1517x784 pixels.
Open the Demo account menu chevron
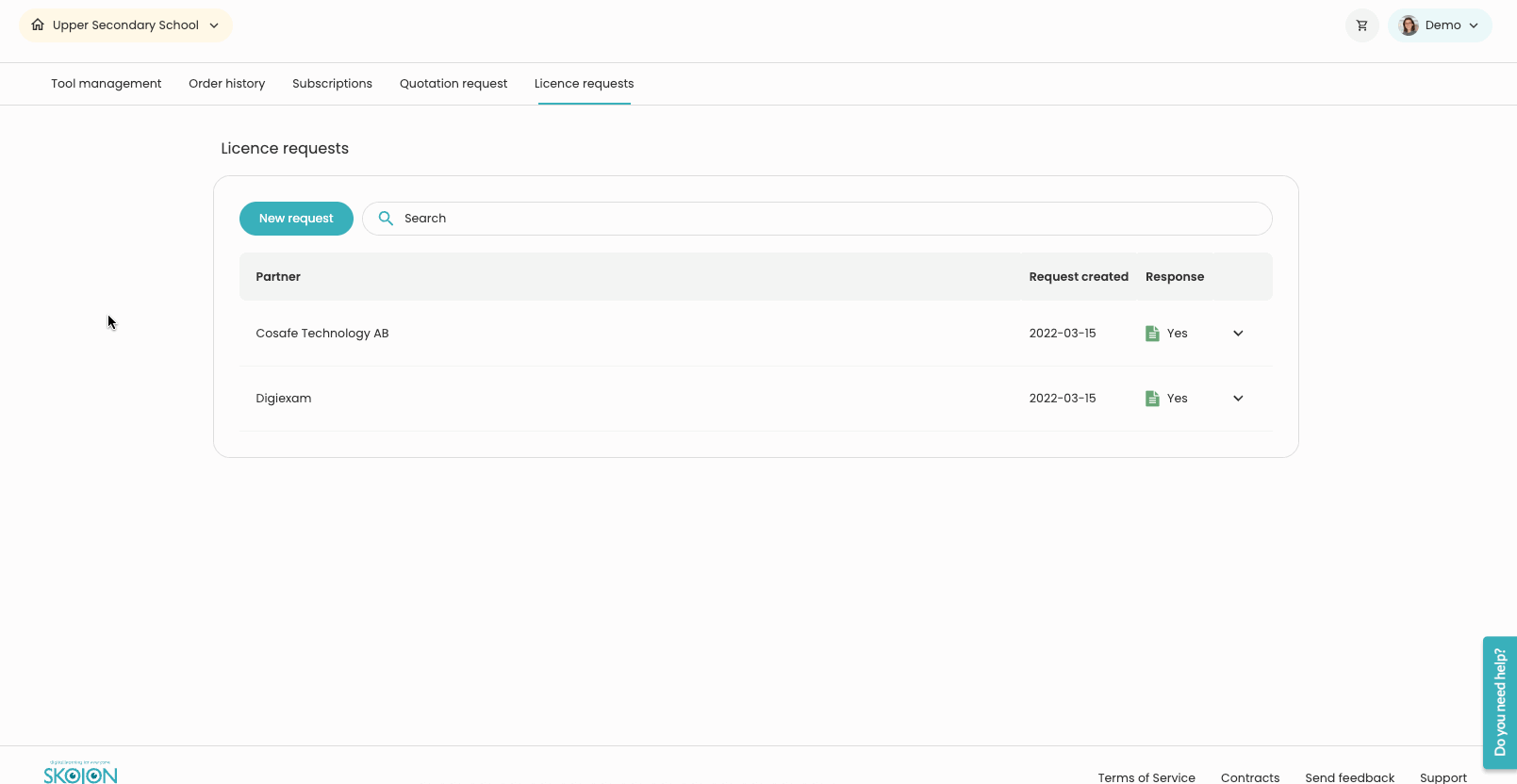[x=1474, y=25]
